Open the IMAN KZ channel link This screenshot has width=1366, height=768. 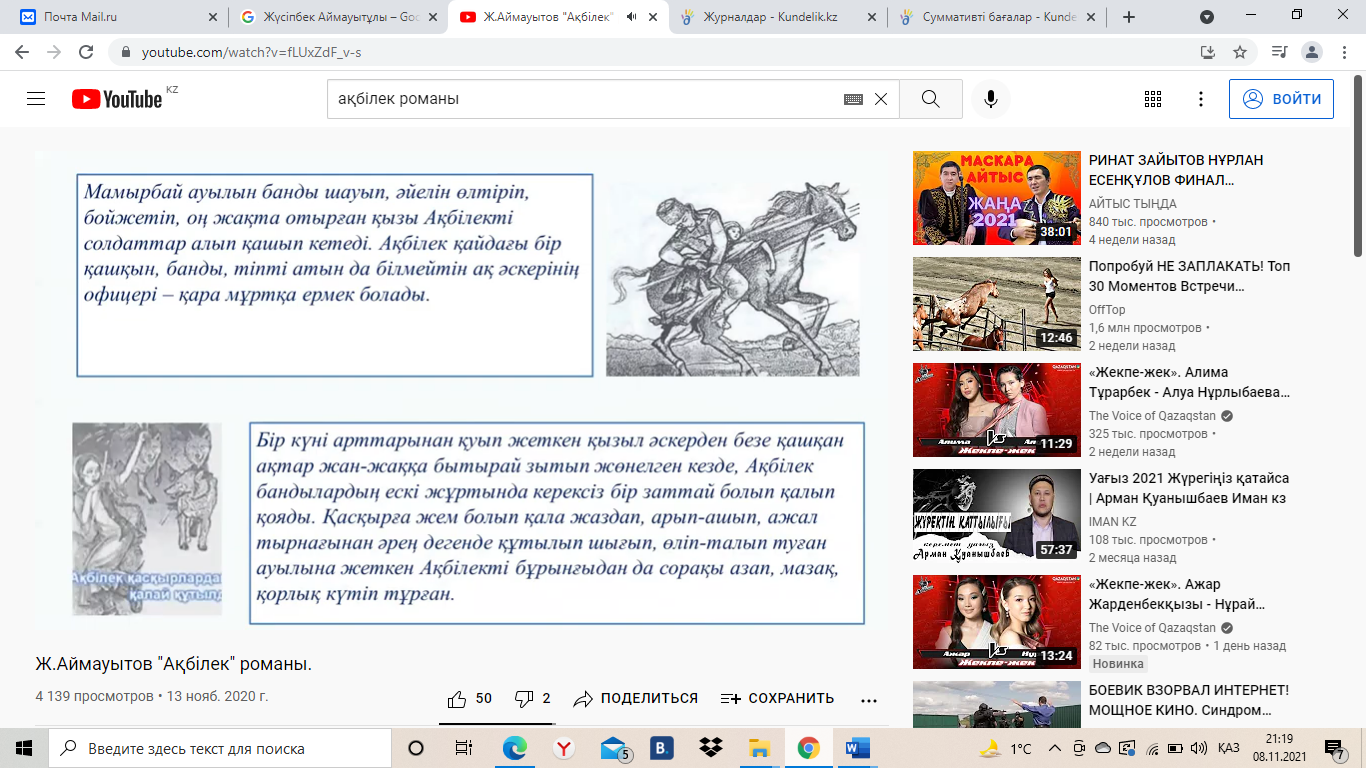tap(1113, 522)
